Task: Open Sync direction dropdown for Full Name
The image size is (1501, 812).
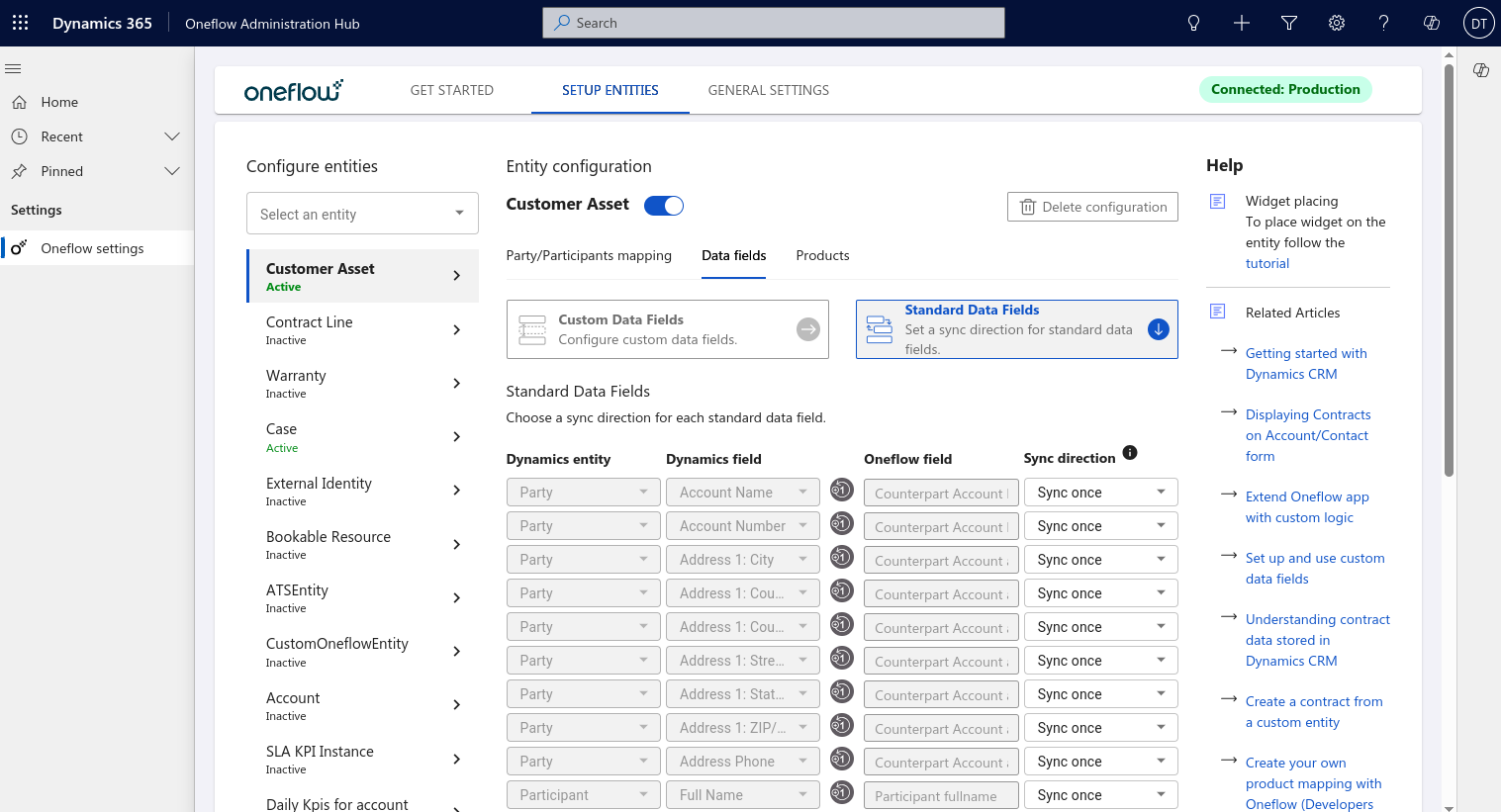Action: pyautogui.click(x=1101, y=795)
